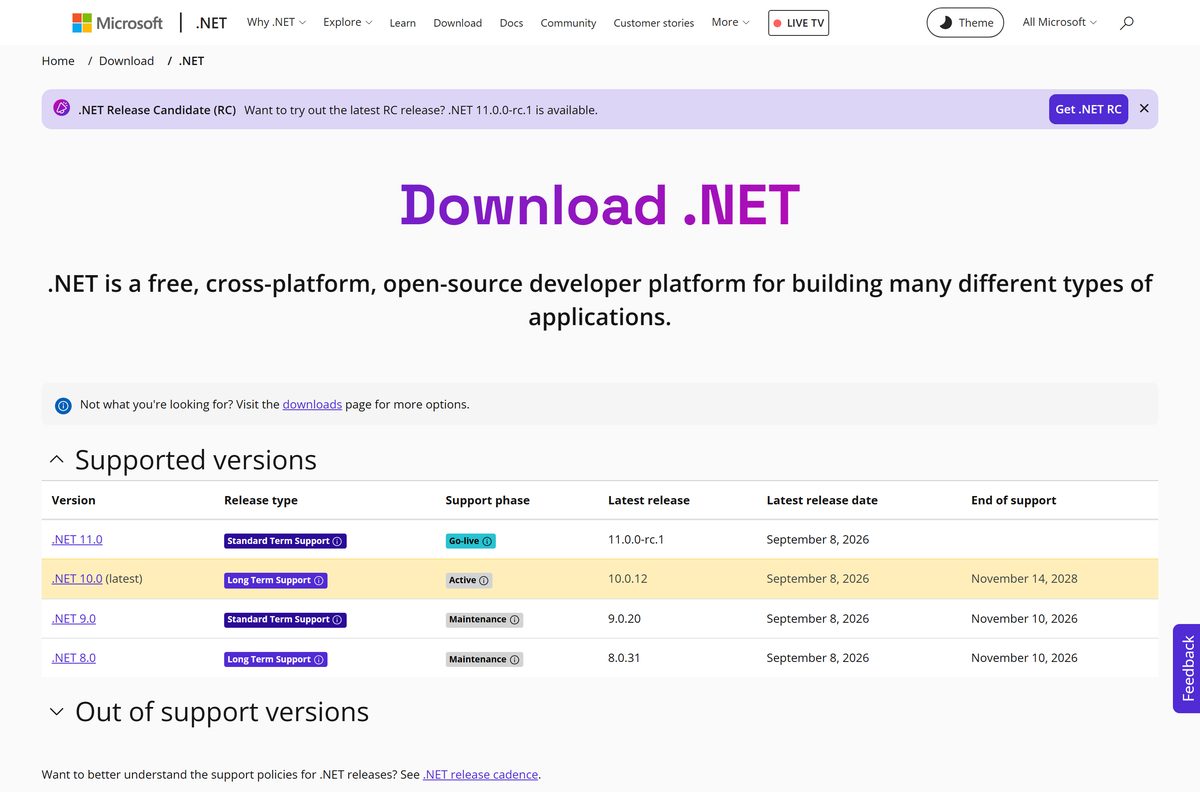Viewport: 1200px width, 792px height.
Task: Open Customer stories in the navigation
Action: 654,23
